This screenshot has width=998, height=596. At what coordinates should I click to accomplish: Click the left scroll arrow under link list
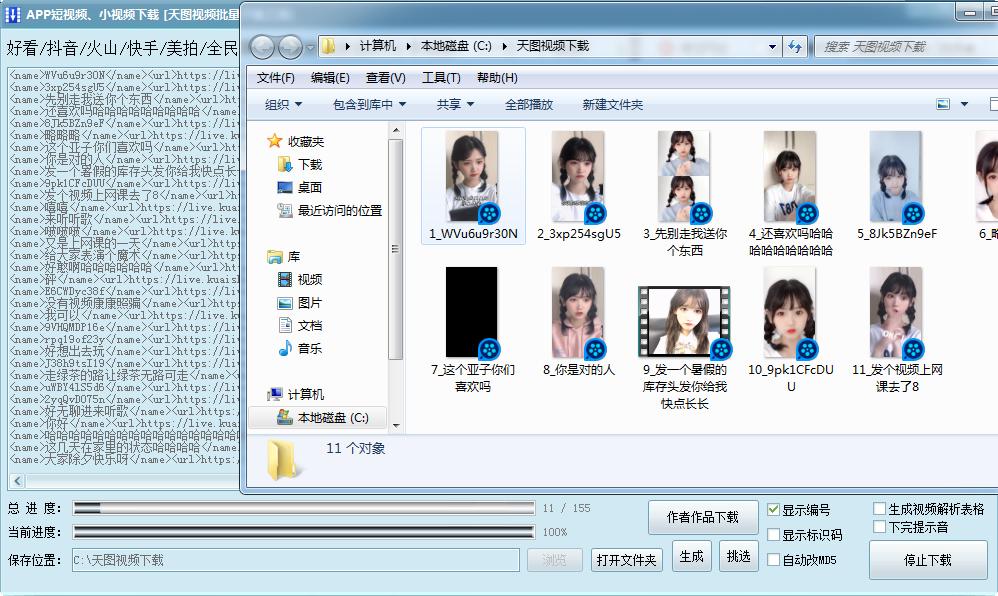point(17,481)
